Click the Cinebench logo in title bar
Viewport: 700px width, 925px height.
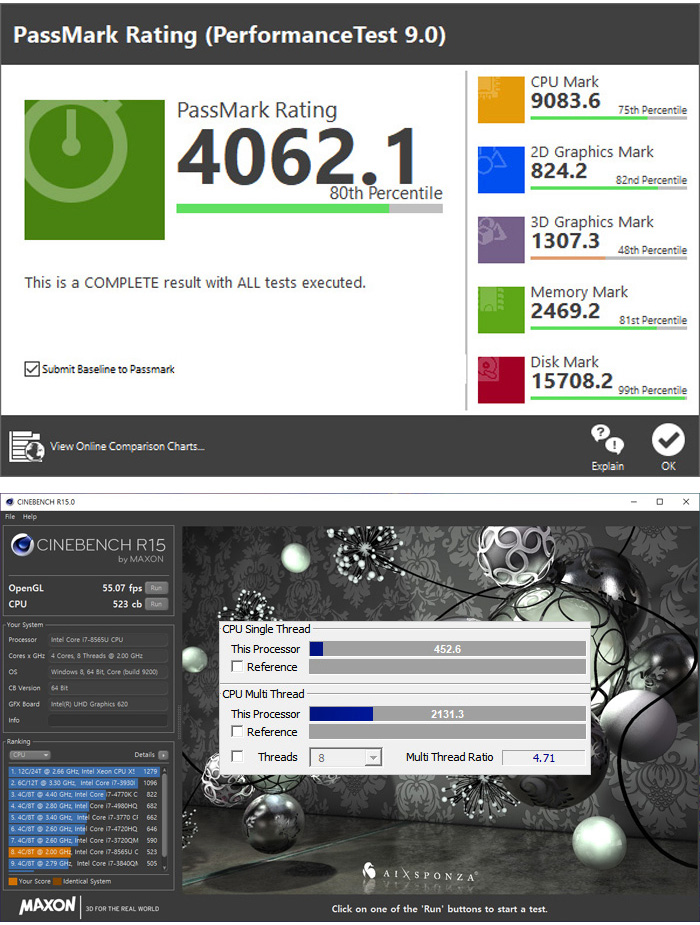click(x=9, y=502)
